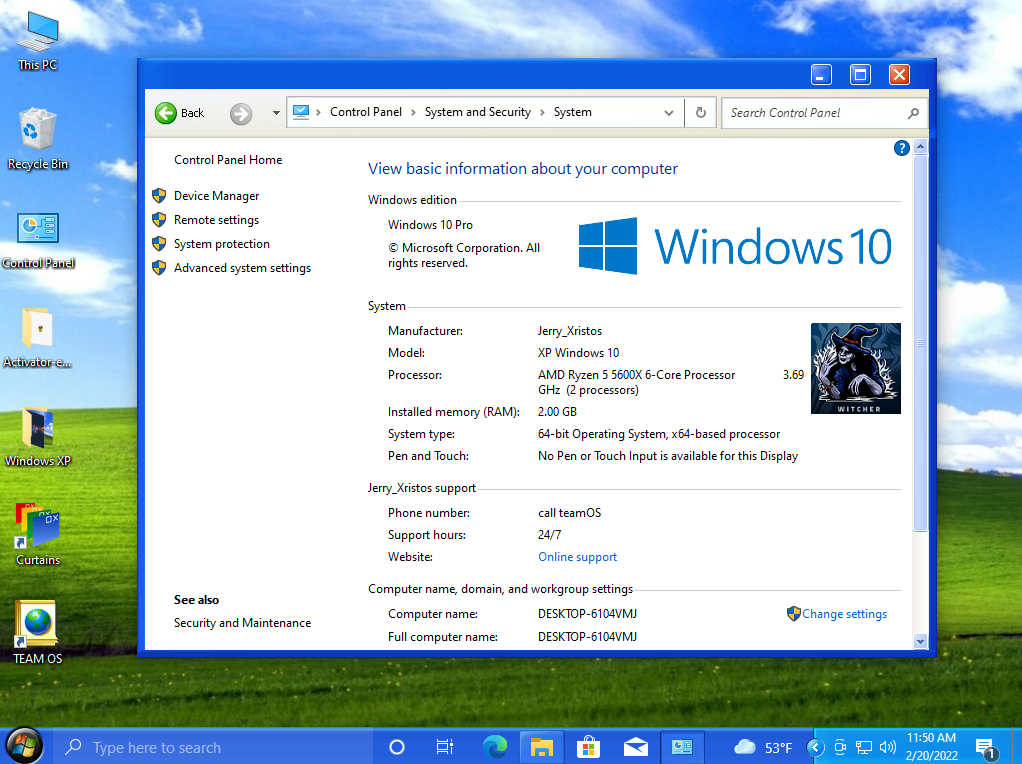Select the Control Panel desktop shortcut
This screenshot has width=1022, height=764.
(x=38, y=239)
